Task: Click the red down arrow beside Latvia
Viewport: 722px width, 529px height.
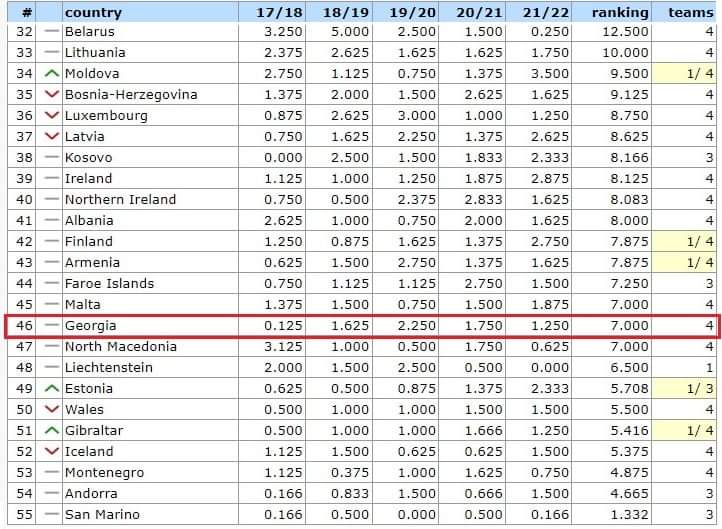Action: click(52, 136)
